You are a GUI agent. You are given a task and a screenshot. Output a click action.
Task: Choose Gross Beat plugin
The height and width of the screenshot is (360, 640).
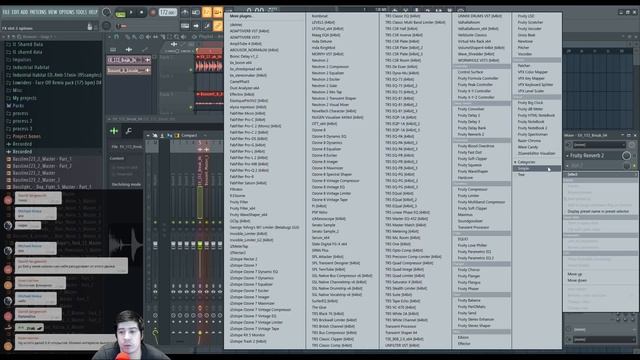[526, 35]
